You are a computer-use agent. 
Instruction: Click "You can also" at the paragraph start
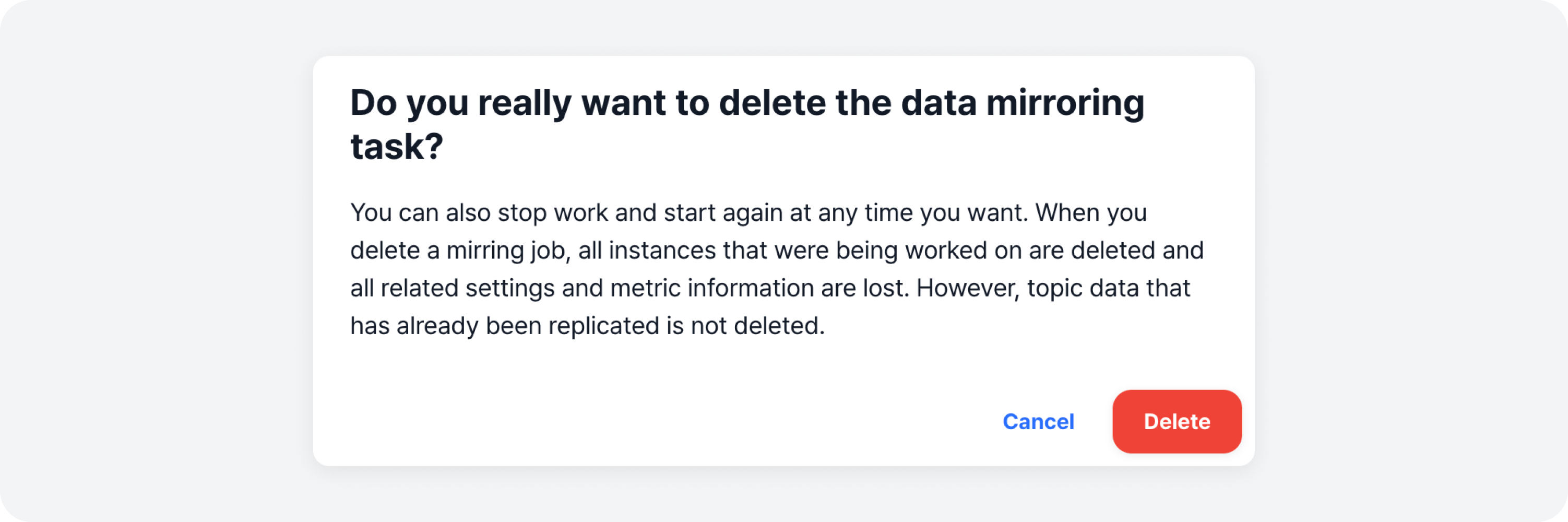point(420,213)
